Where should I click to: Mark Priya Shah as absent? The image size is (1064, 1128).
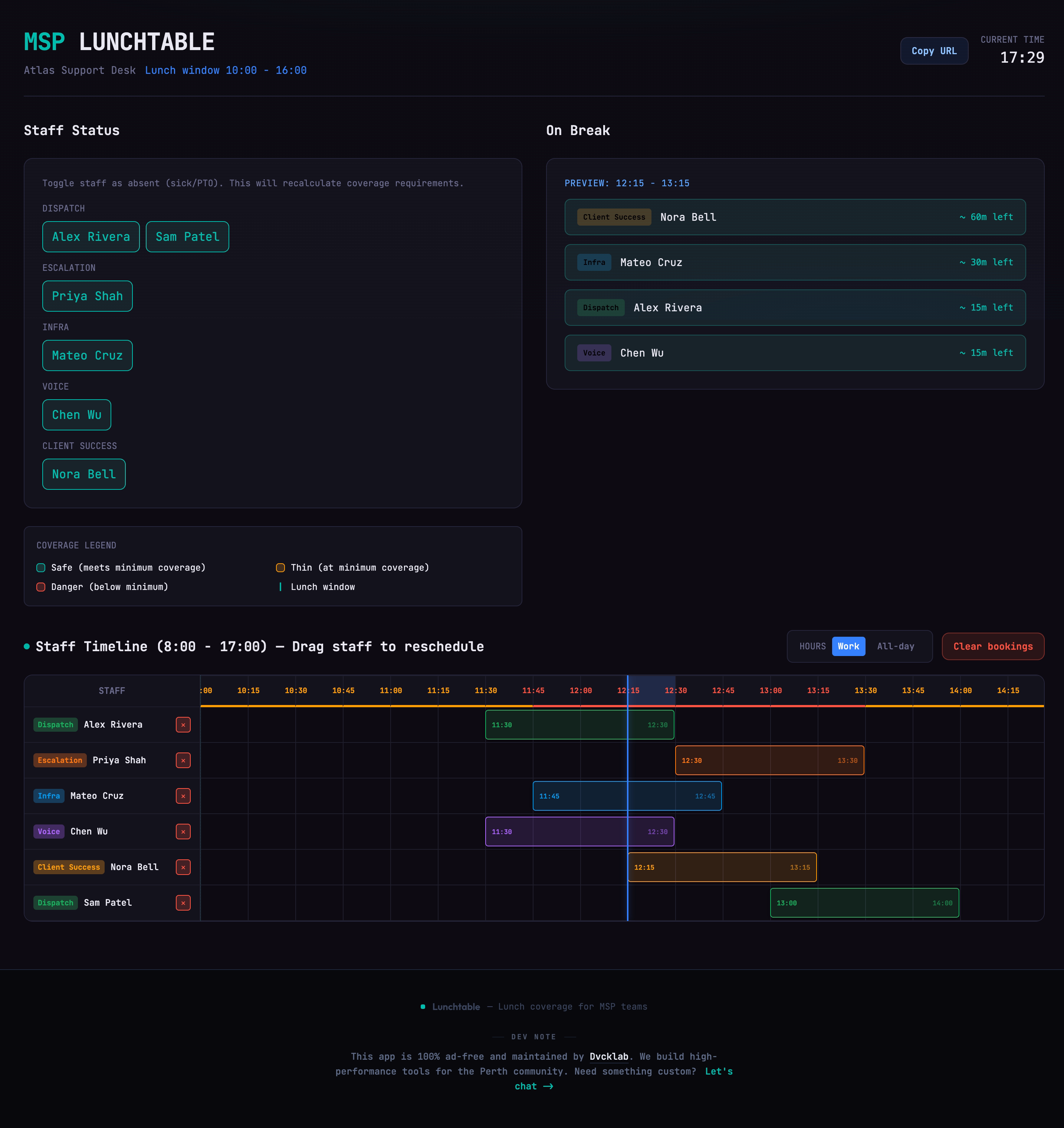pyautogui.click(x=87, y=296)
